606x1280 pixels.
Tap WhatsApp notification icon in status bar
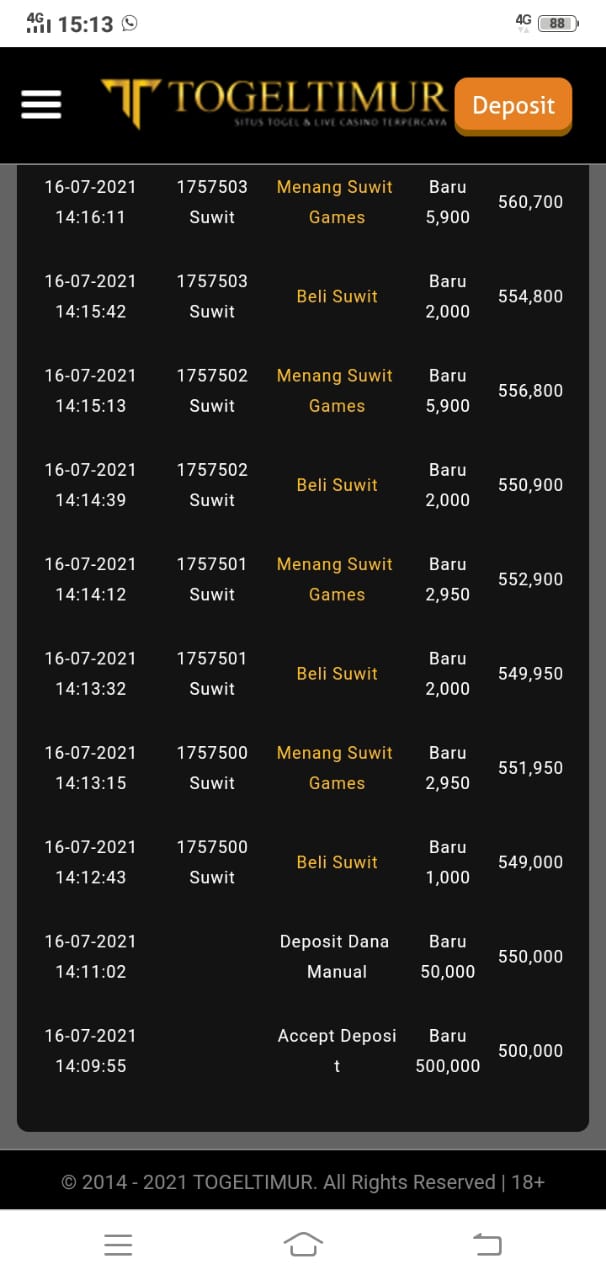click(129, 23)
